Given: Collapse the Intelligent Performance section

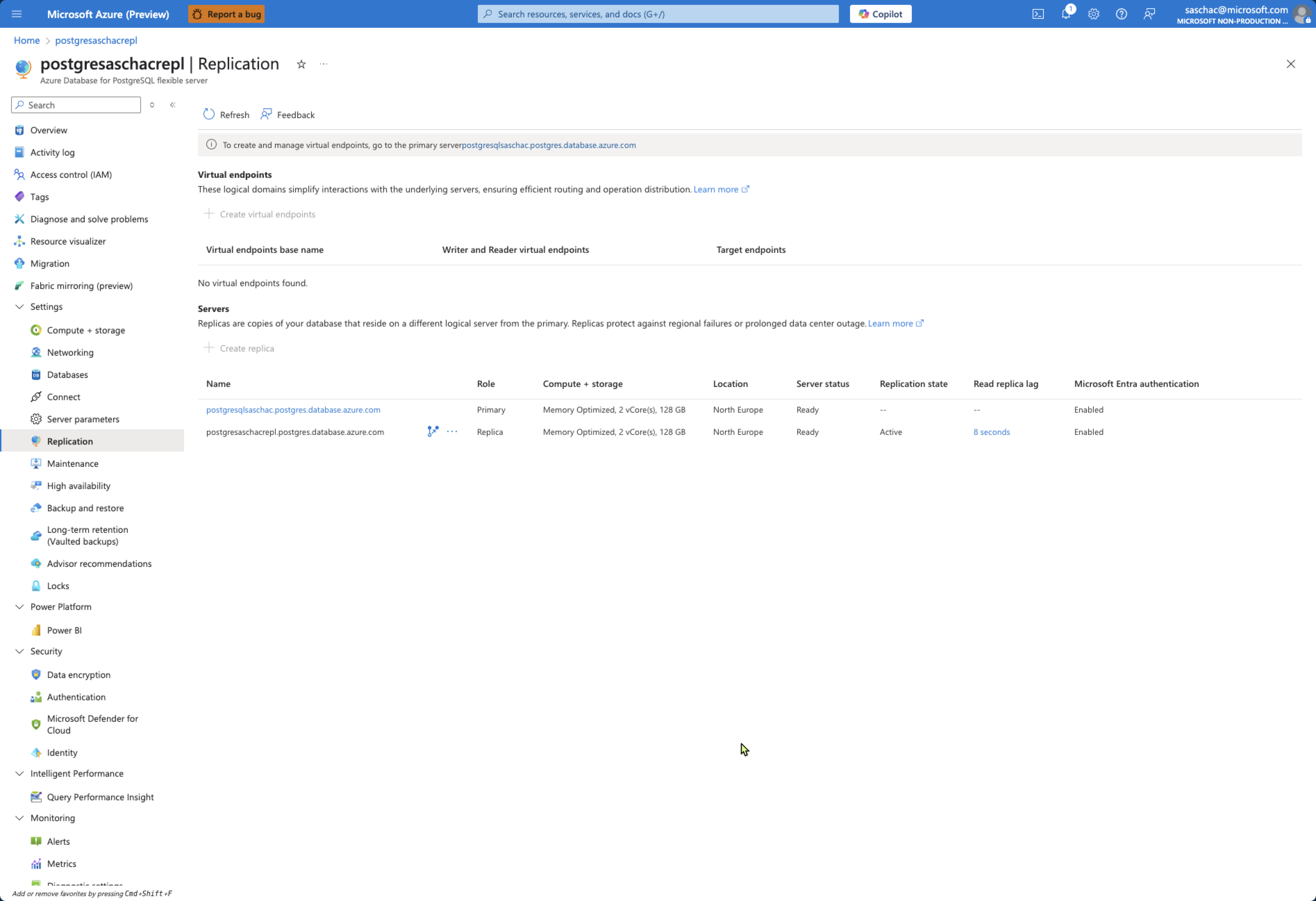Looking at the screenshot, I should click(x=19, y=774).
